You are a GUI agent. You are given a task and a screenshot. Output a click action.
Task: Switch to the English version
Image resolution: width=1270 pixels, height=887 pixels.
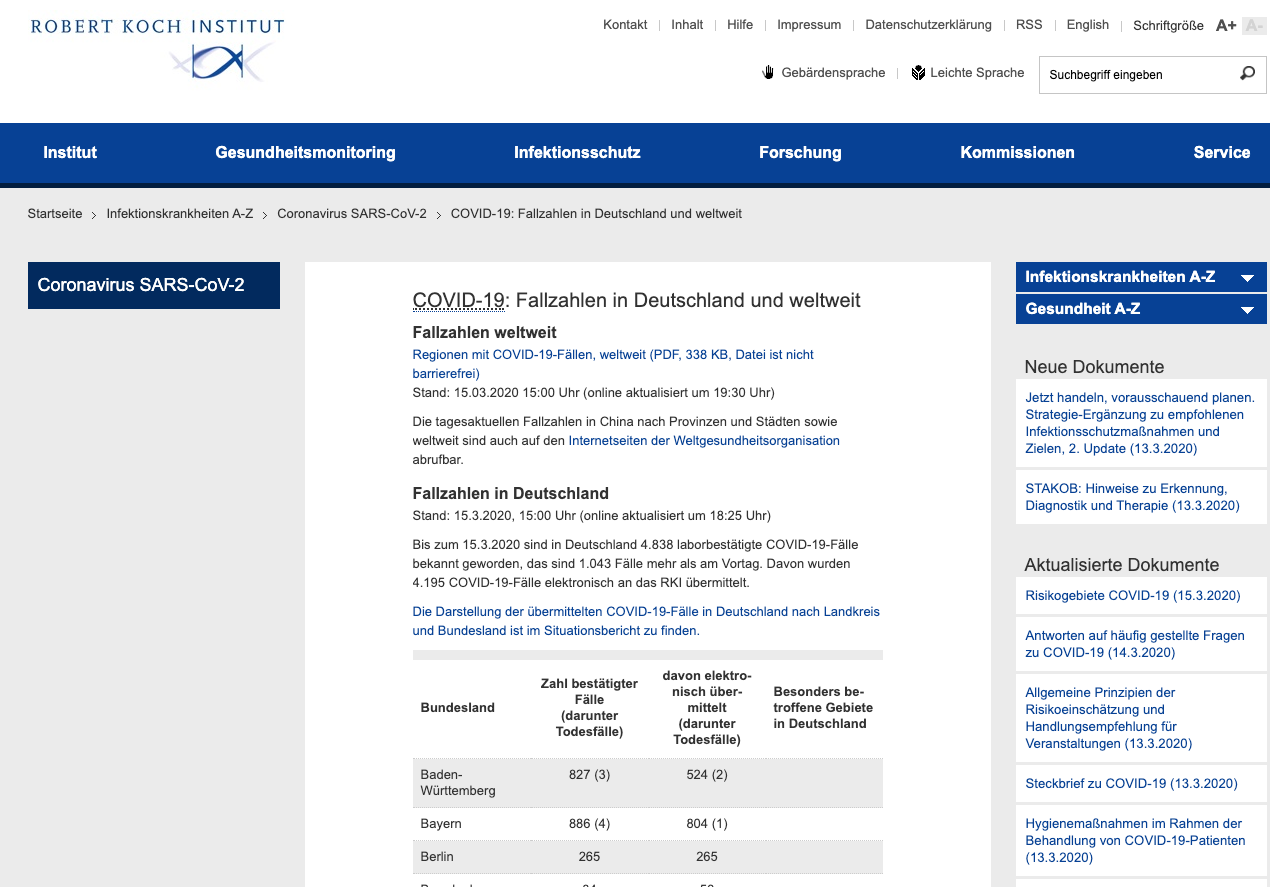pos(1087,25)
